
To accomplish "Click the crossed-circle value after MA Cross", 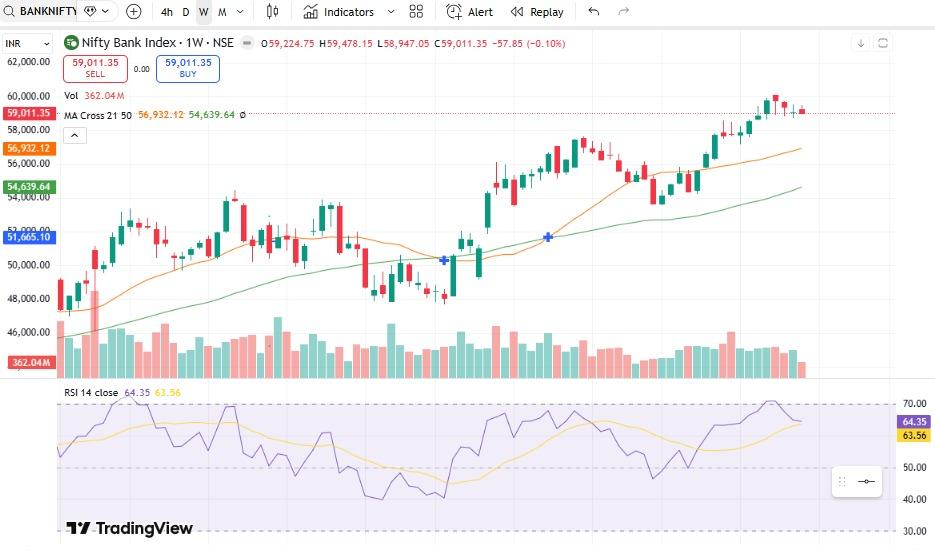I will point(242,115).
